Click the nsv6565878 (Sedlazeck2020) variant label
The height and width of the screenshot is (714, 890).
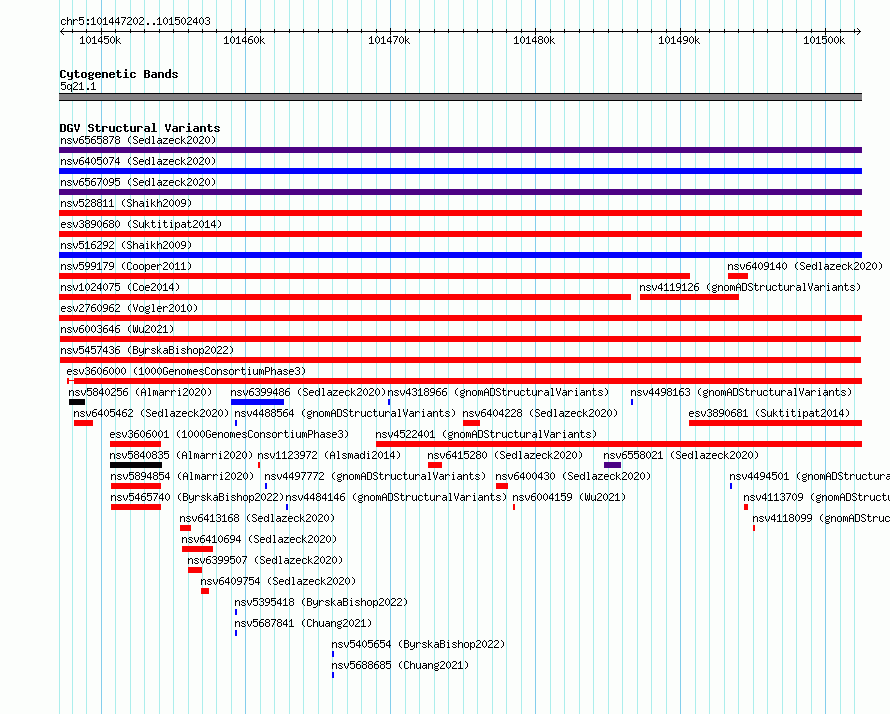pyautogui.click(x=138, y=140)
